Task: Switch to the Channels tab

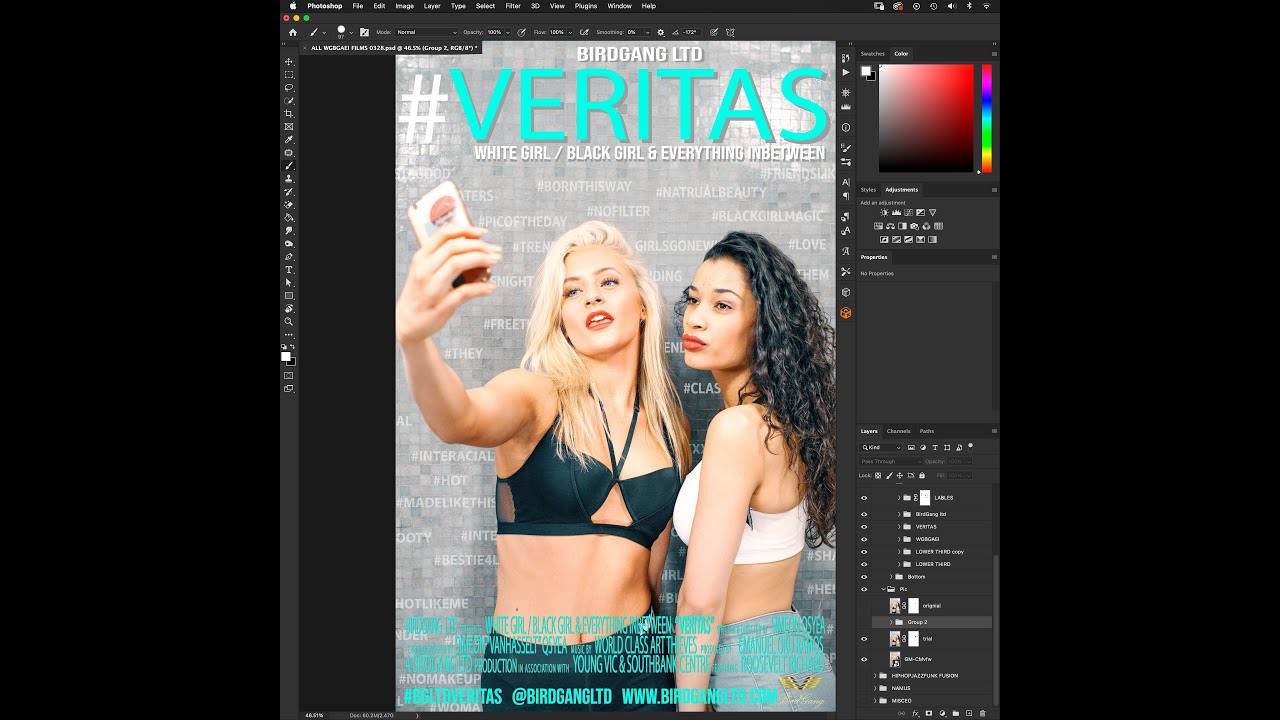Action: [898, 431]
